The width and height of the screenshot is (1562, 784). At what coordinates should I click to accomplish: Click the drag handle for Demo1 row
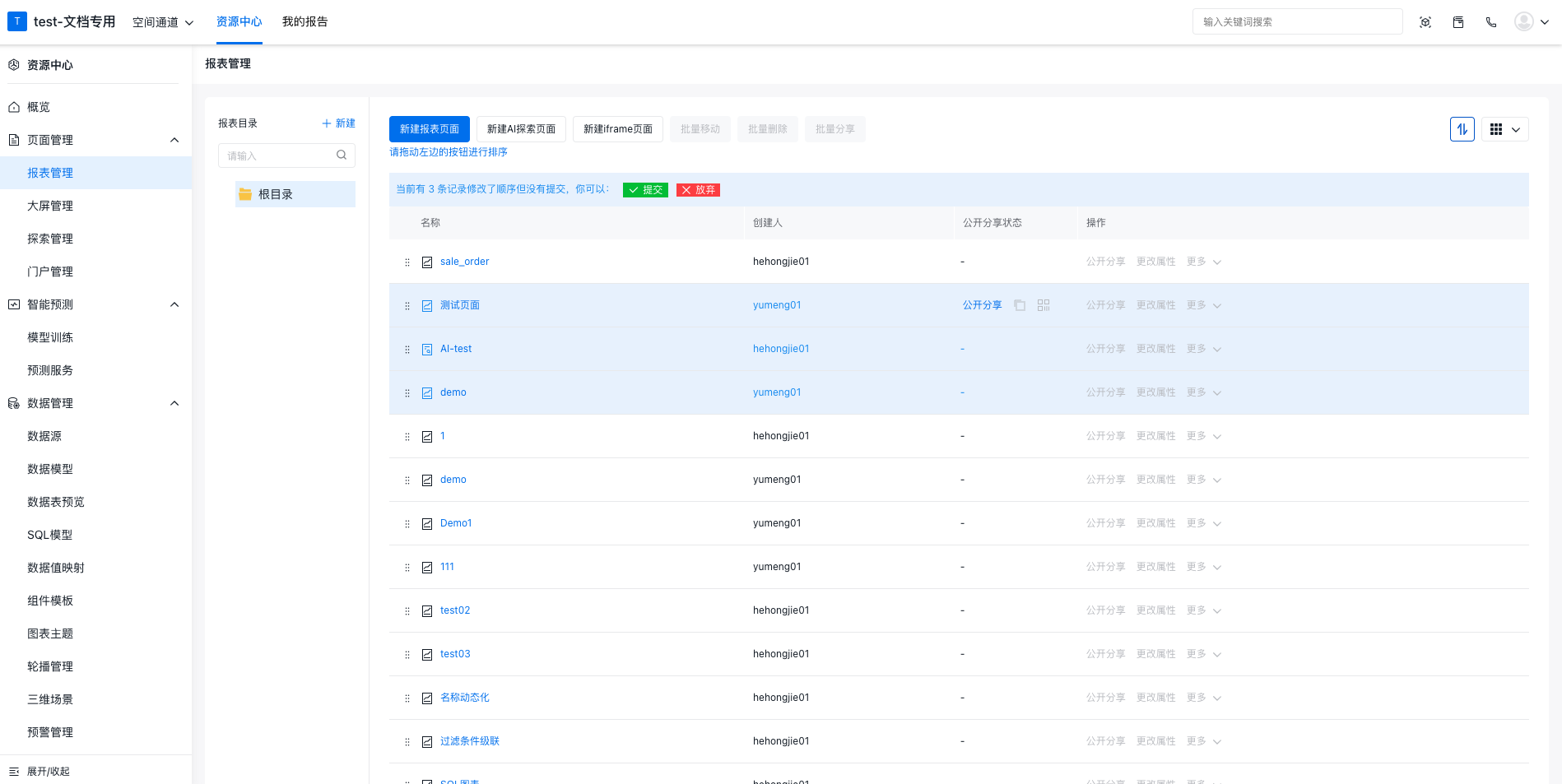click(407, 524)
